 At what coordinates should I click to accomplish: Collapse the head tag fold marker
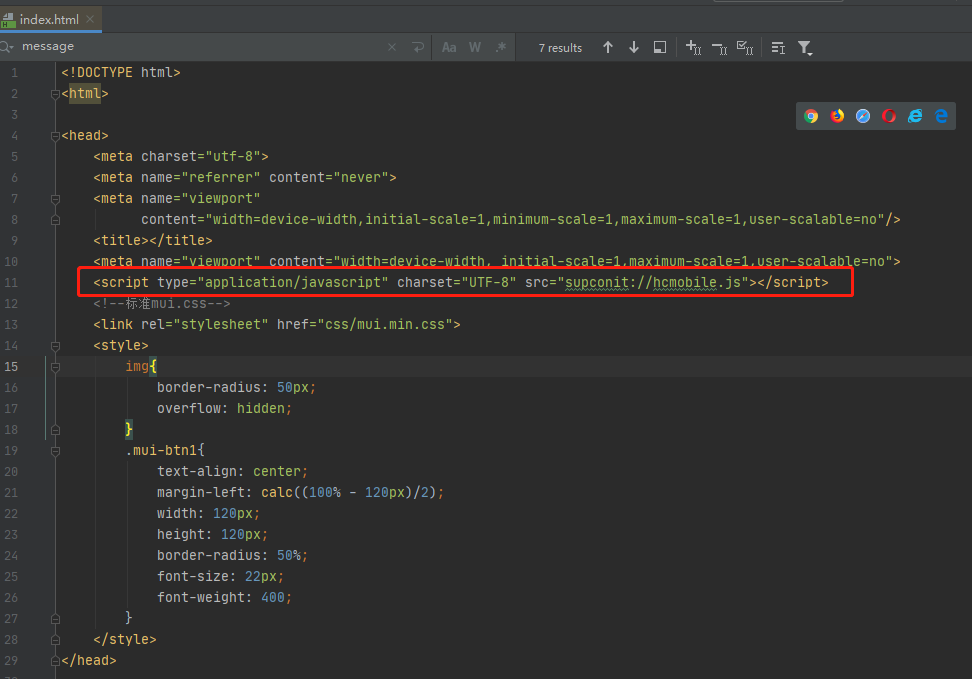point(56,135)
